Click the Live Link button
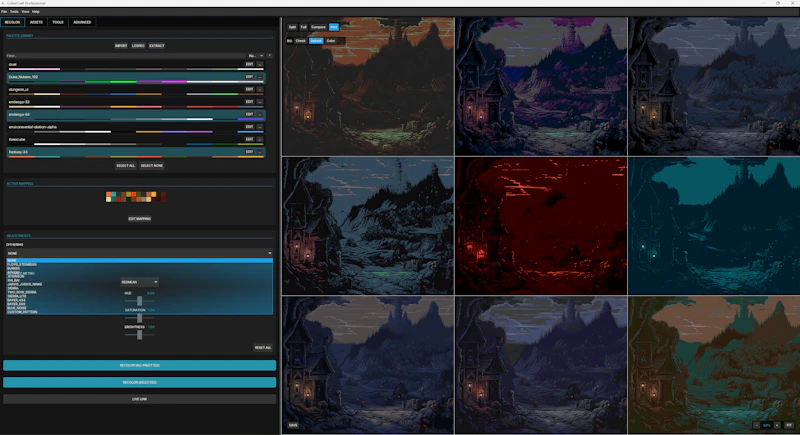The width and height of the screenshot is (800, 435). click(139, 399)
